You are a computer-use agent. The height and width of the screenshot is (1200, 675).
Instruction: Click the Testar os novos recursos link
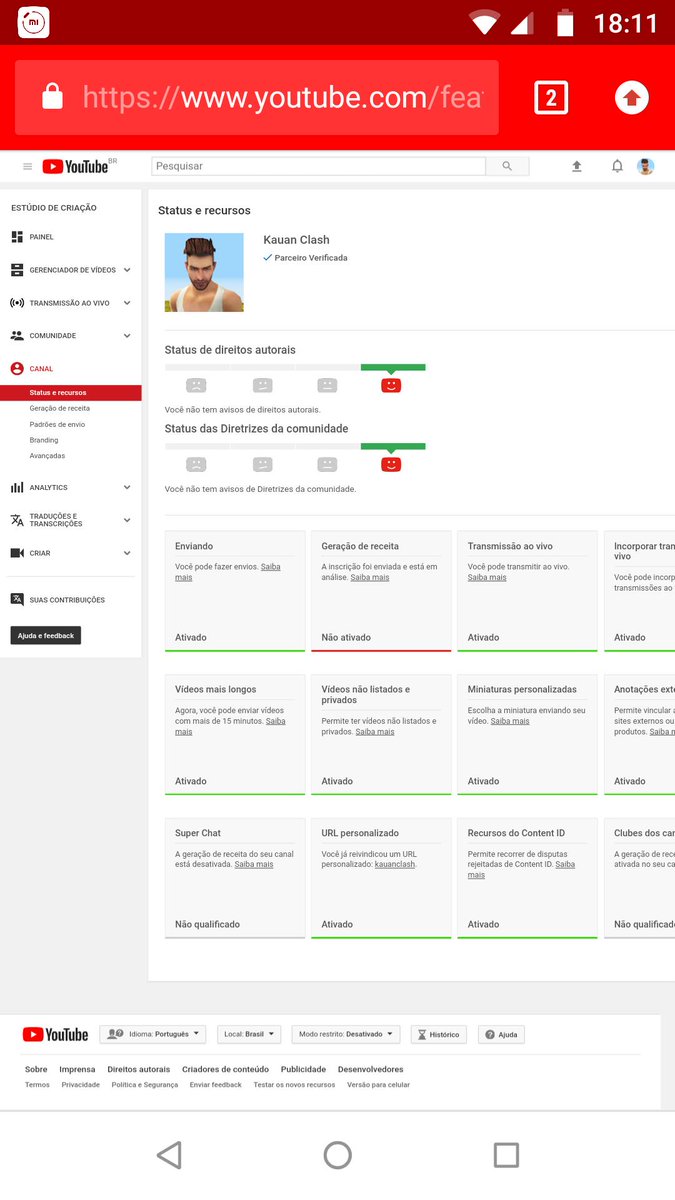[294, 1085]
